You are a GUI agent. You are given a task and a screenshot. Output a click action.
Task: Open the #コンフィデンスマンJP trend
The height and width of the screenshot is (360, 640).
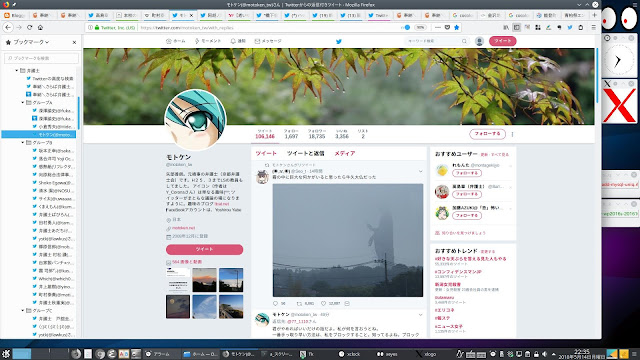pos(458,271)
